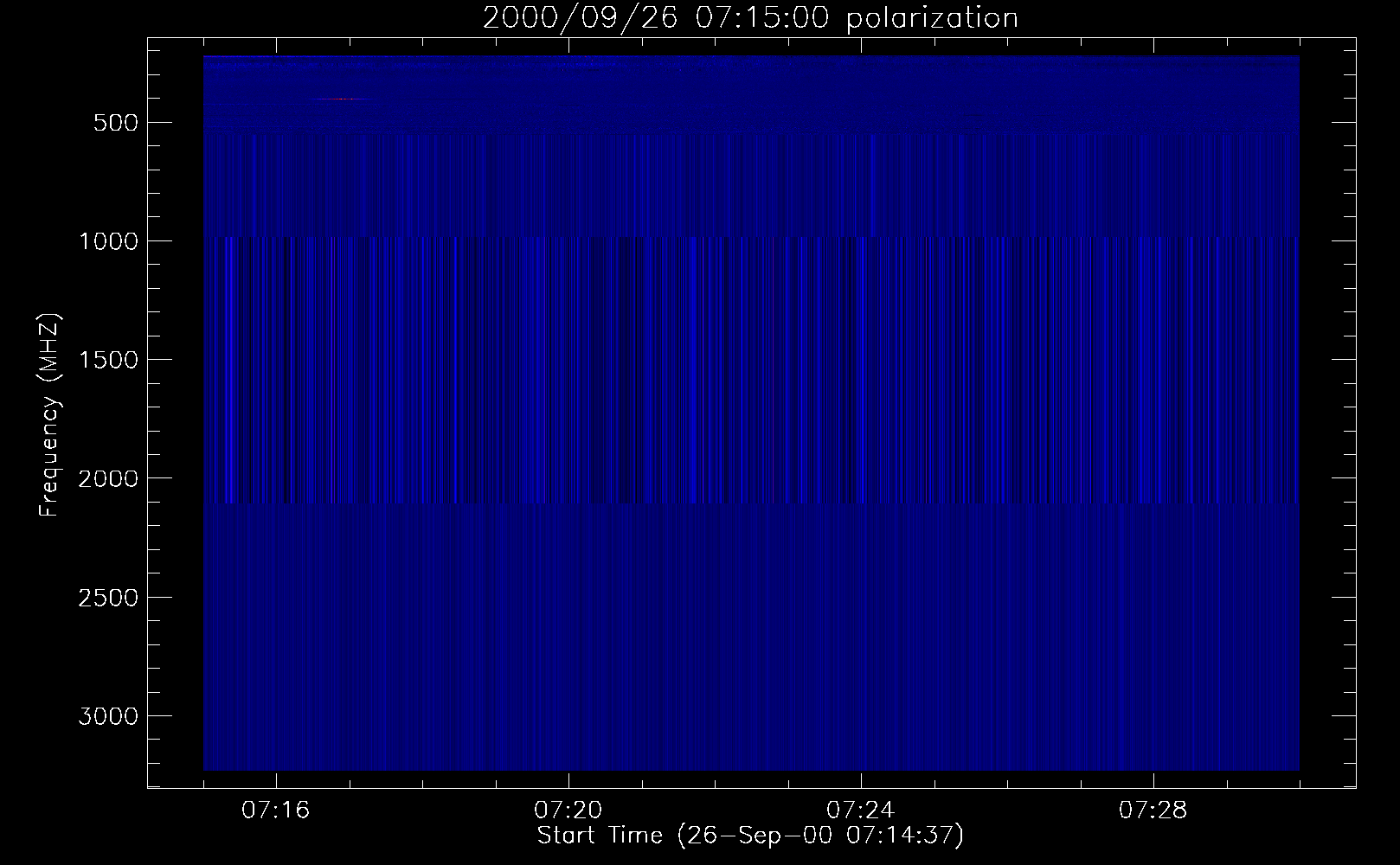The image size is (1400, 865).
Task: Click the 1000 frequency tick label
Action: pyautogui.click(x=108, y=241)
